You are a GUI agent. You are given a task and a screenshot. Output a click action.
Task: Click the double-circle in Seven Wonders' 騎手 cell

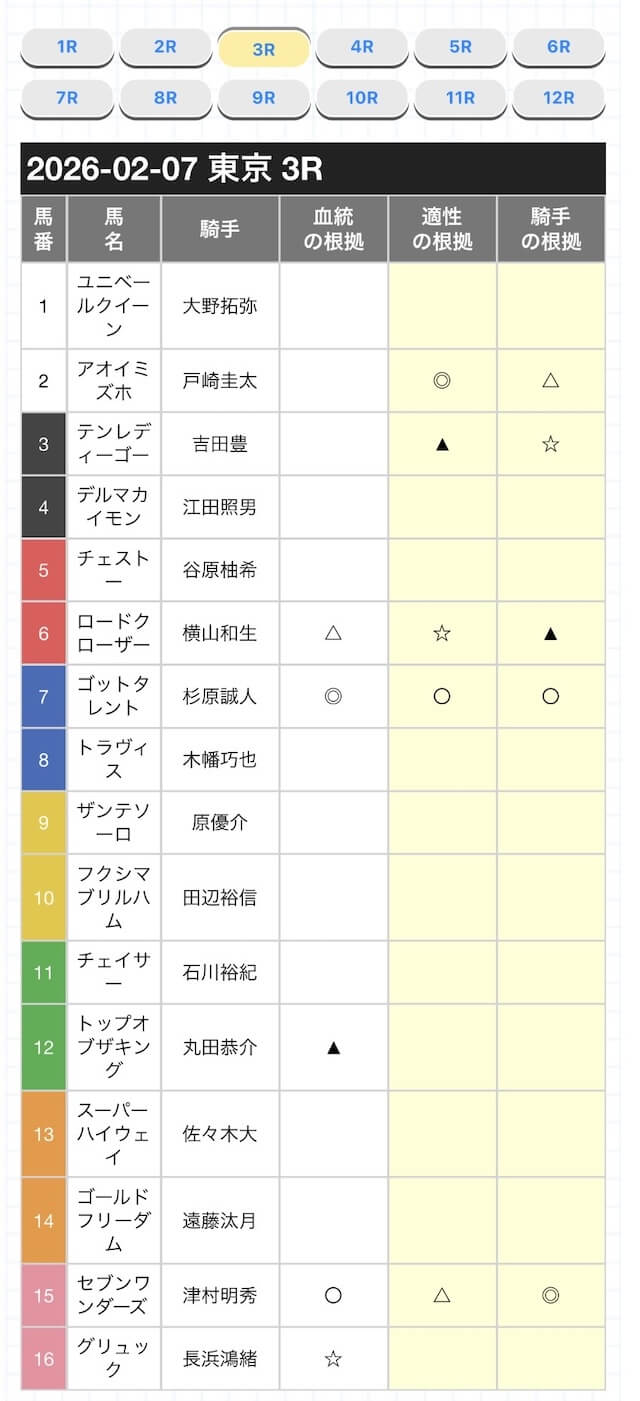click(550, 1295)
